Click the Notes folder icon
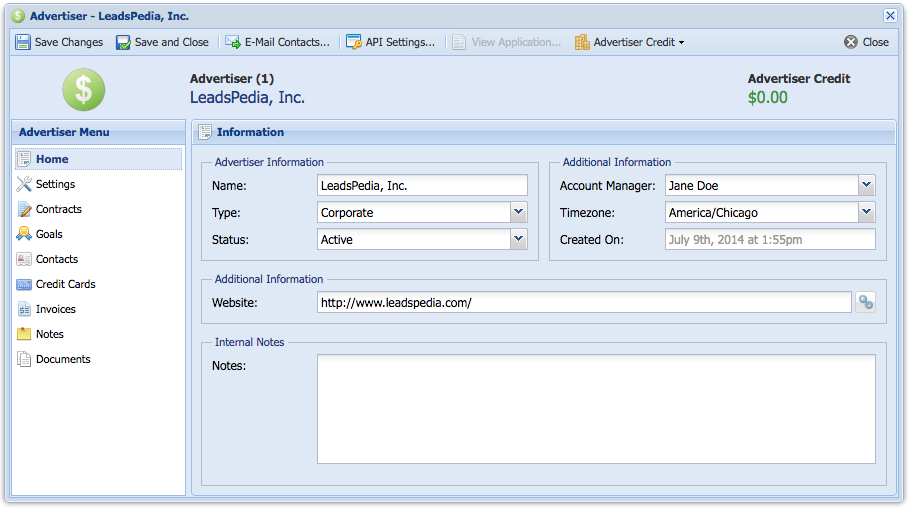Image resolution: width=910 pixels, height=508 pixels. pyautogui.click(x=24, y=334)
